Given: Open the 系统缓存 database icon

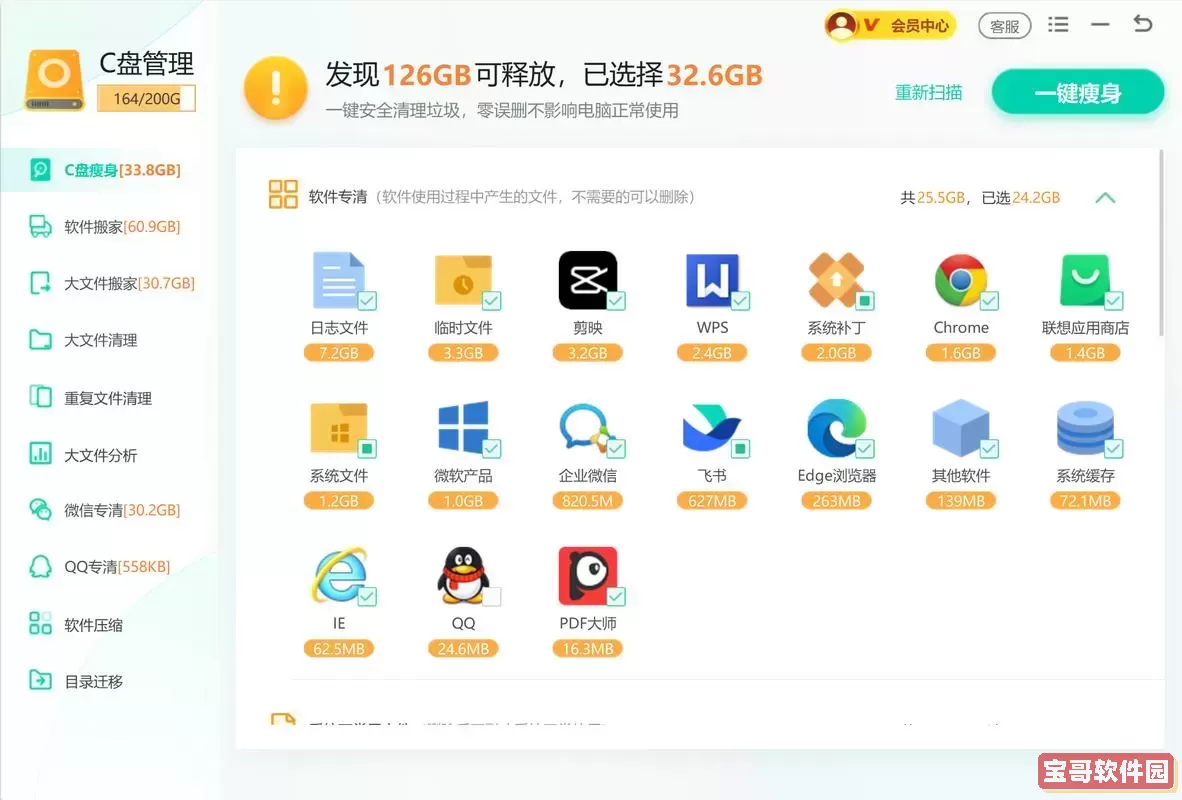Looking at the screenshot, I should pyautogui.click(x=1085, y=428).
